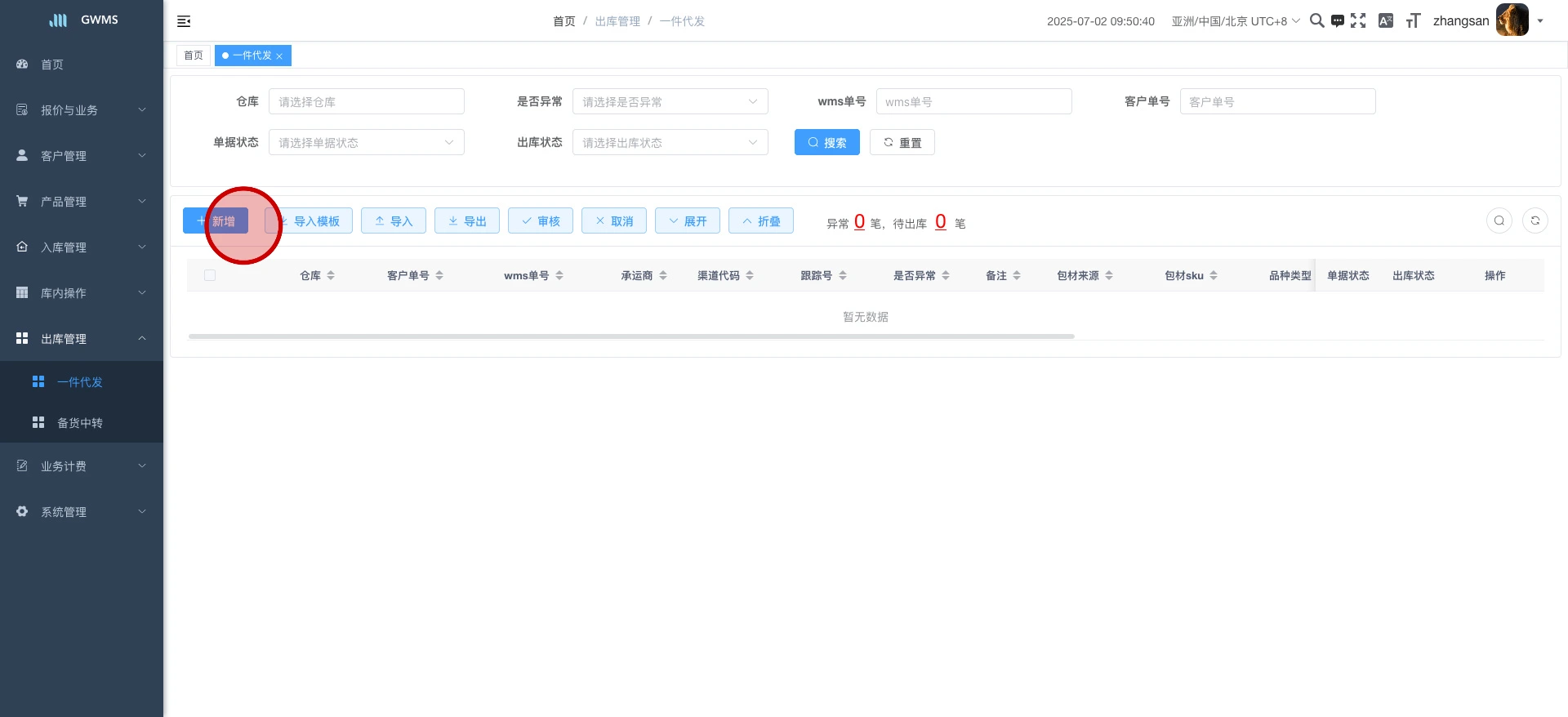Collapse the sidebar with the hamburger icon
The image size is (1568, 717).
click(184, 21)
